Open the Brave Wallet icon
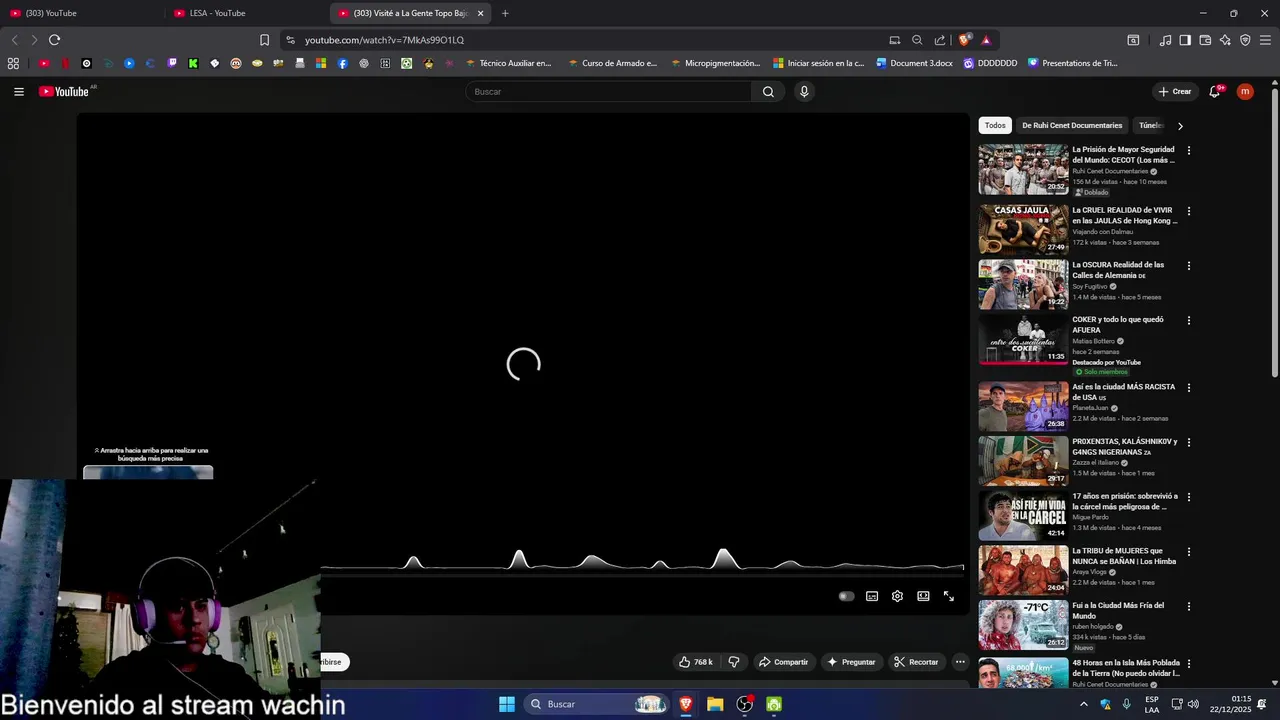The width and height of the screenshot is (1280, 720). tap(1205, 40)
